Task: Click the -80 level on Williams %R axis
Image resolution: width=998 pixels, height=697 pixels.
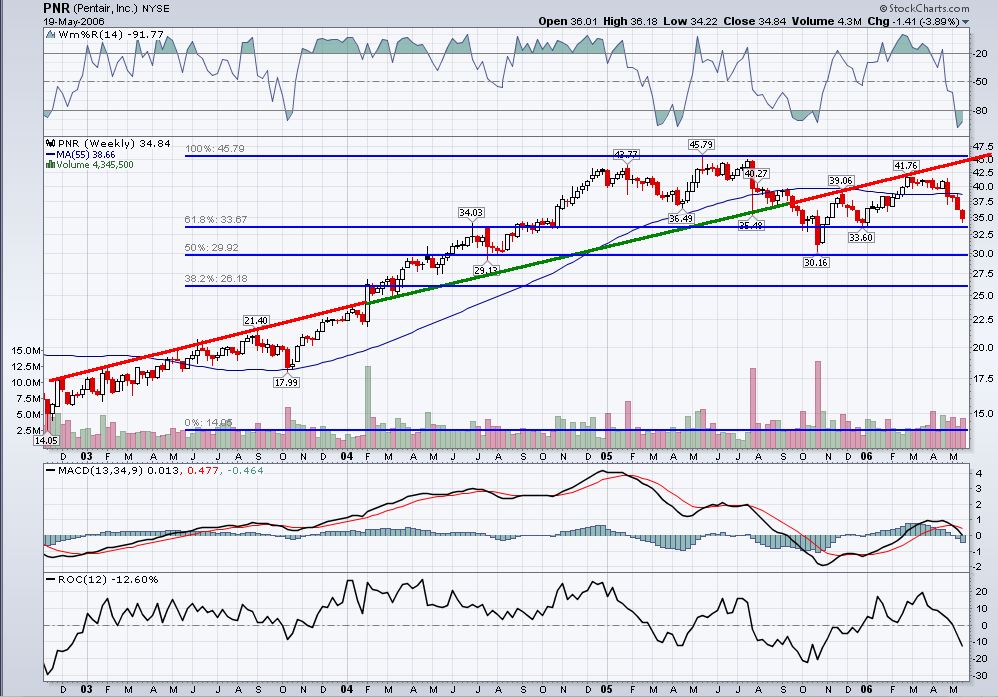Action: click(x=980, y=111)
